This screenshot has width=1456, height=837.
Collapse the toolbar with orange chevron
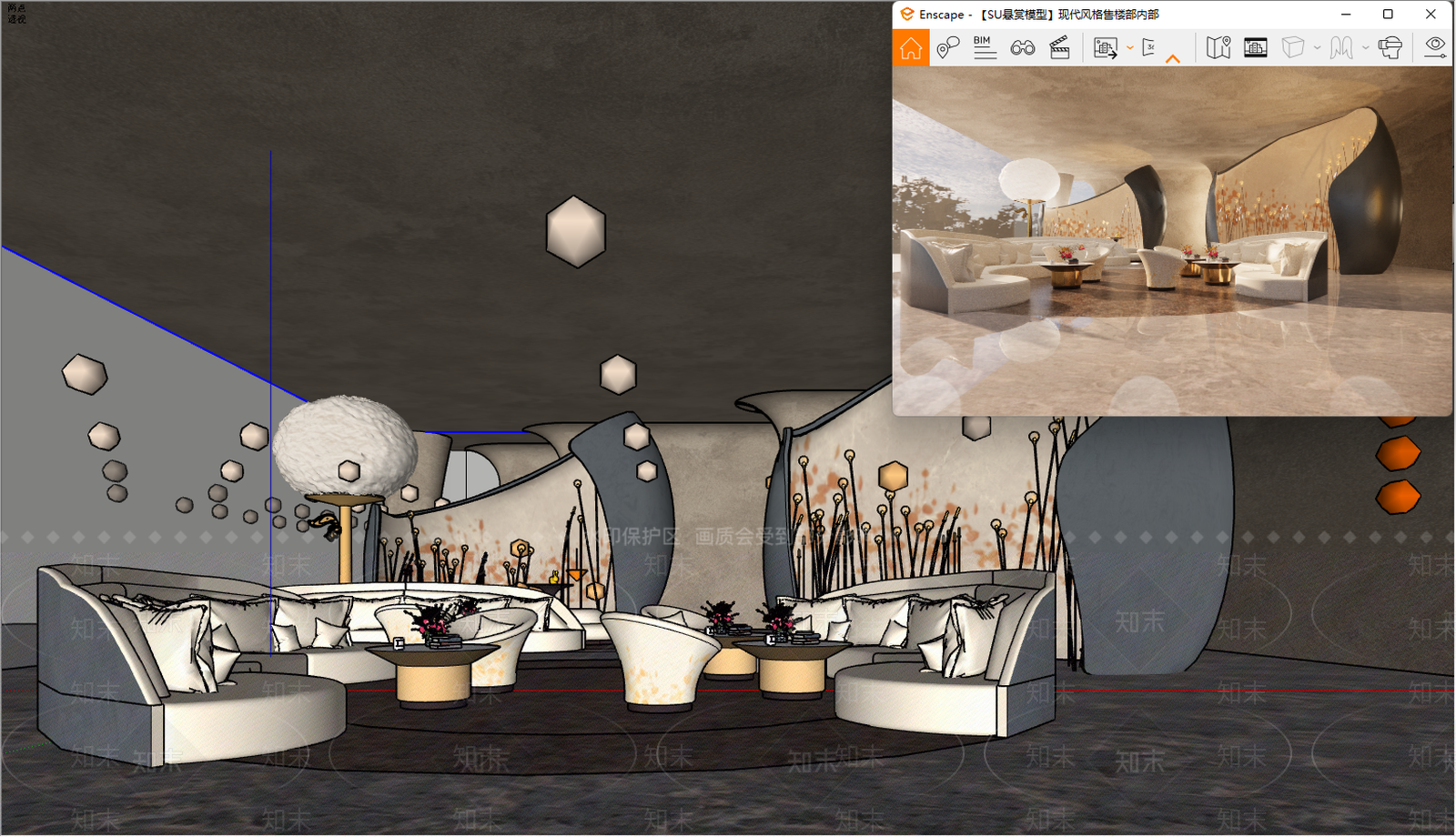[1173, 58]
